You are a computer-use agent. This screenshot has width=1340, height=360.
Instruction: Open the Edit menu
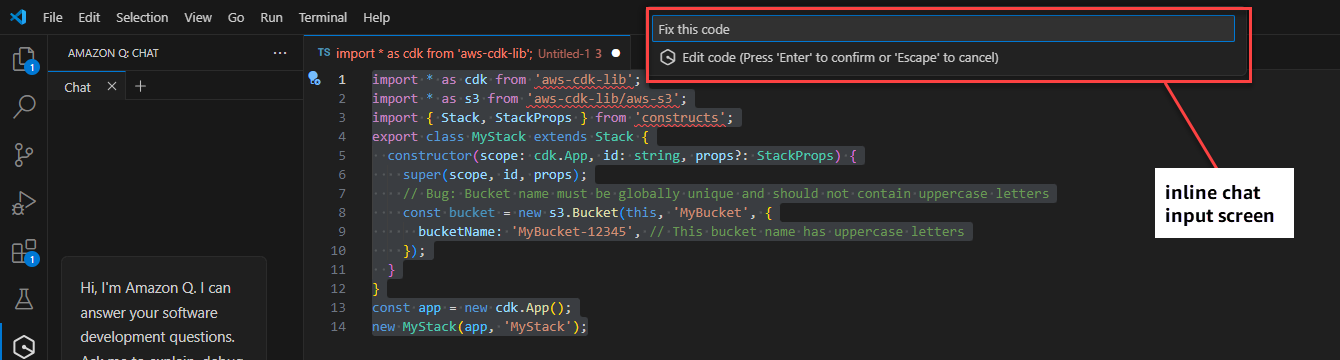pos(89,18)
